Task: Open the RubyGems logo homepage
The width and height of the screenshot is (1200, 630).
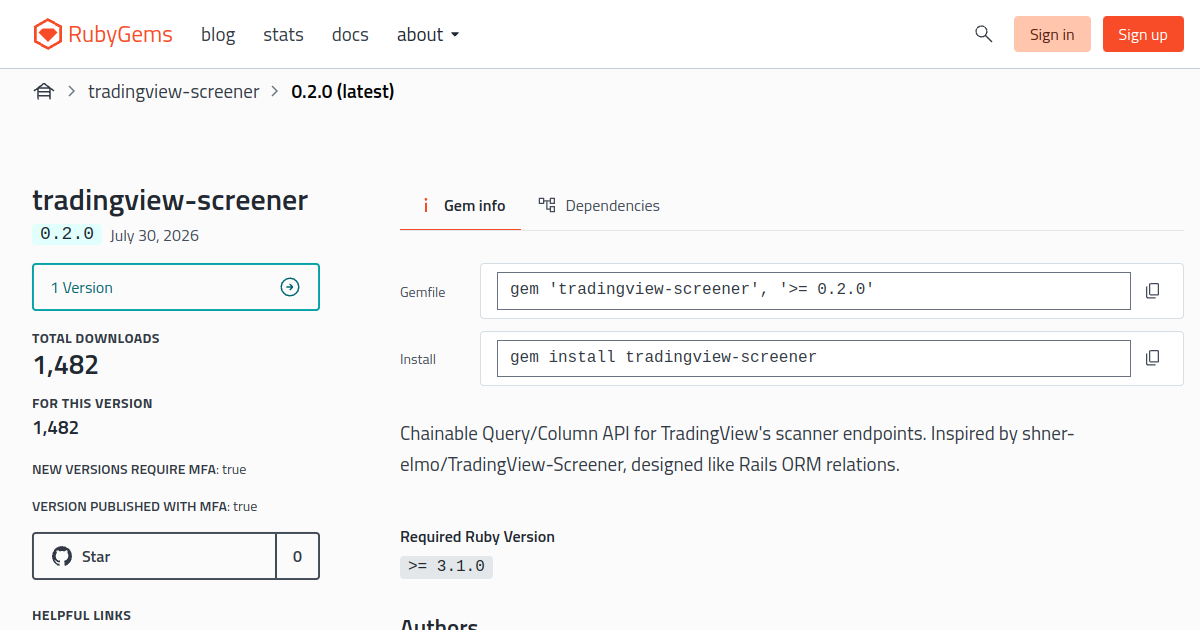Action: [102, 34]
